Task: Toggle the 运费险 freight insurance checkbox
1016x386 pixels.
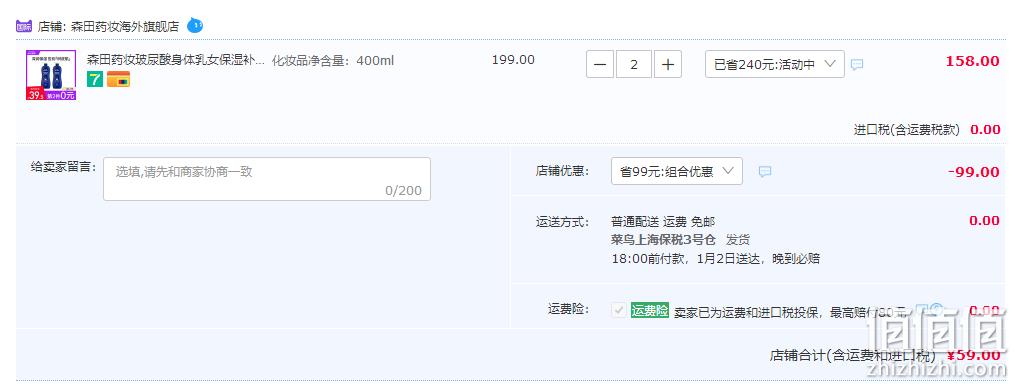Action: tap(619, 310)
